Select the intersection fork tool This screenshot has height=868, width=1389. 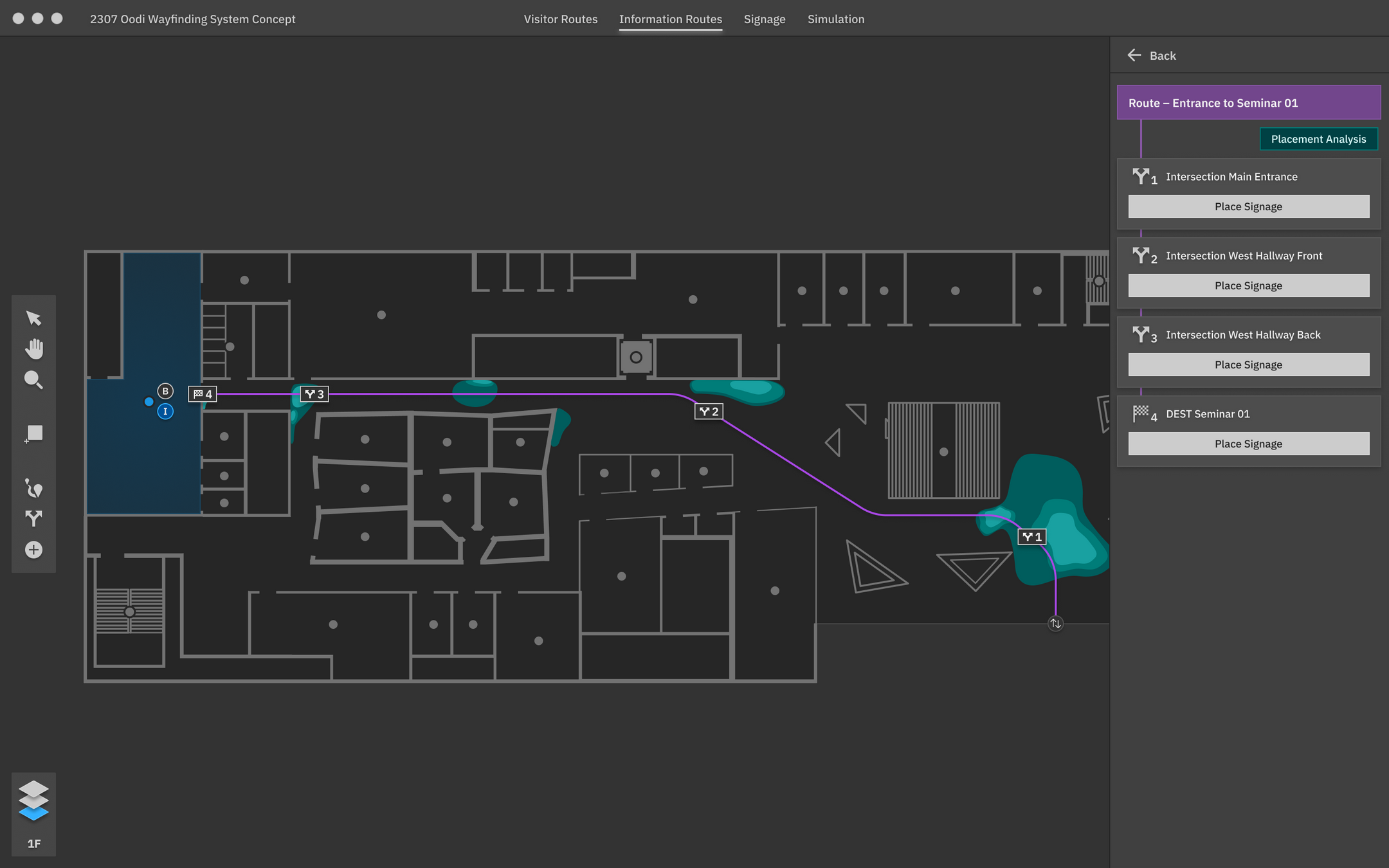point(33,518)
